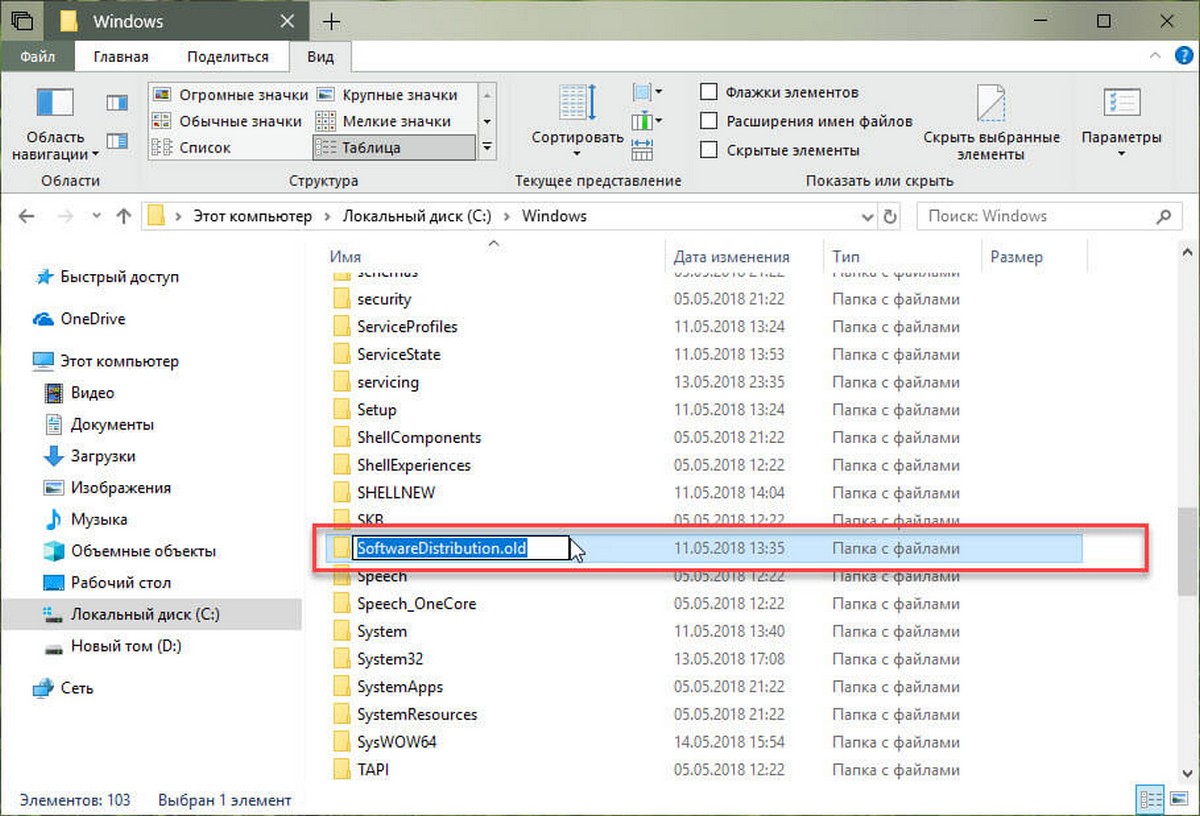1200x816 pixels.
Task: Refresh the Windows folder view
Action: (891, 216)
